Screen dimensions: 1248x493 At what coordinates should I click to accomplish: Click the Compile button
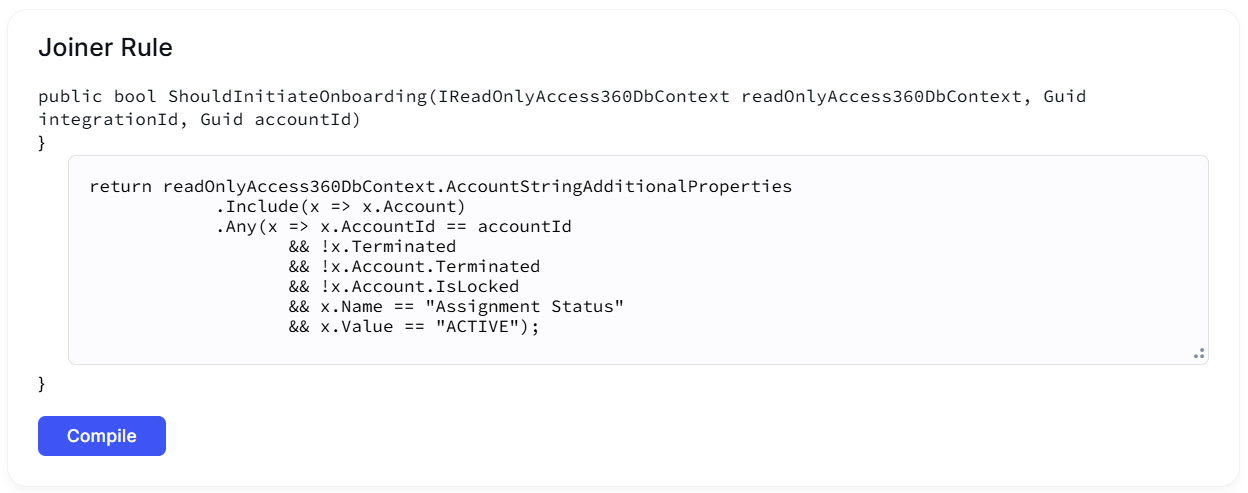click(x=102, y=436)
